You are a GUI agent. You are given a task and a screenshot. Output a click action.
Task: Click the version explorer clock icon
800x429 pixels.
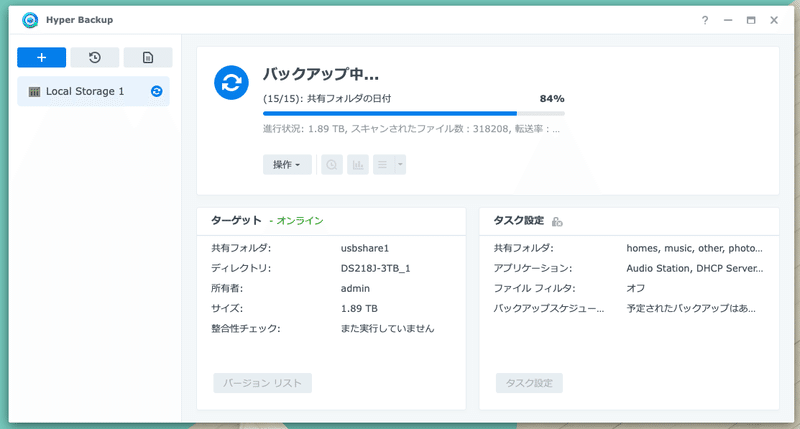click(332, 164)
